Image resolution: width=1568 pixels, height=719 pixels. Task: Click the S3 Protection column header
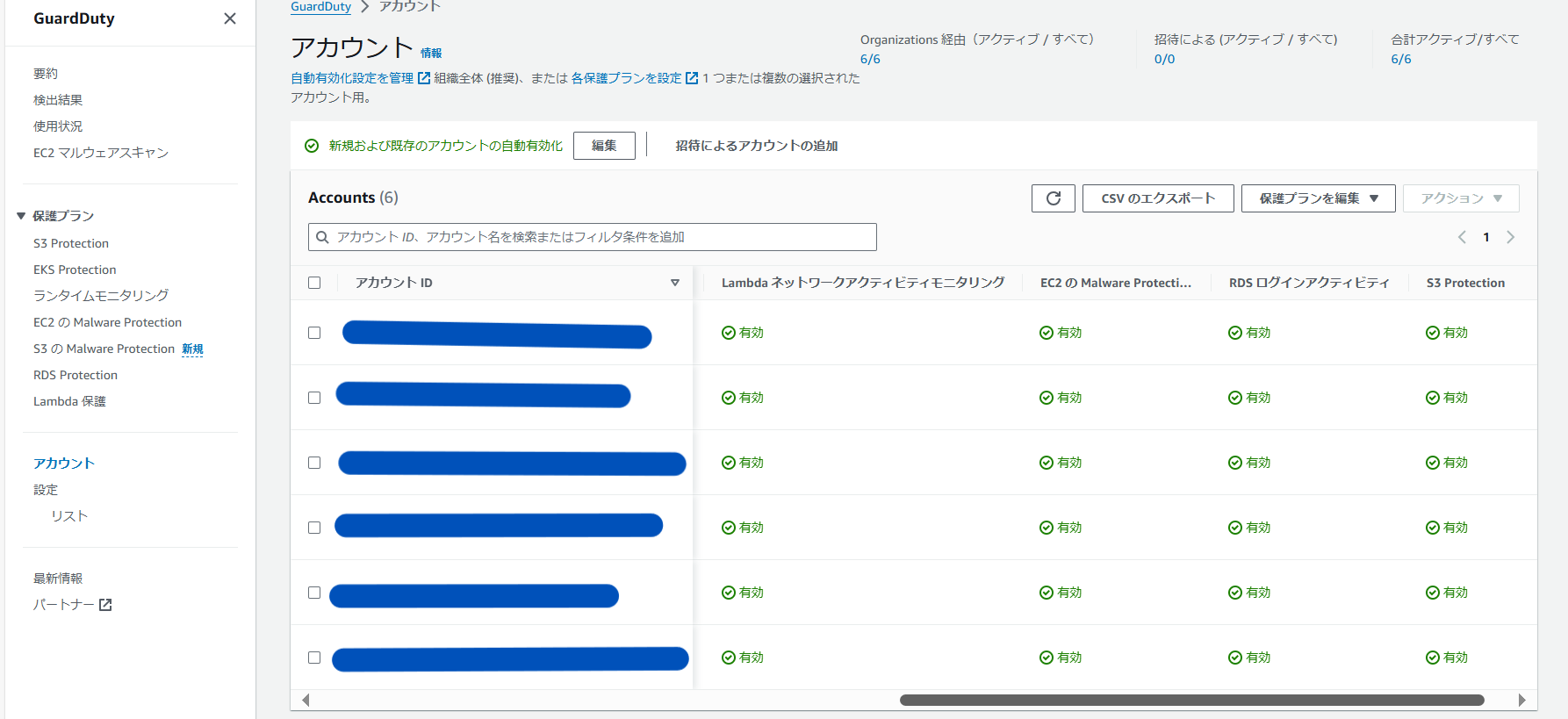coord(1465,283)
